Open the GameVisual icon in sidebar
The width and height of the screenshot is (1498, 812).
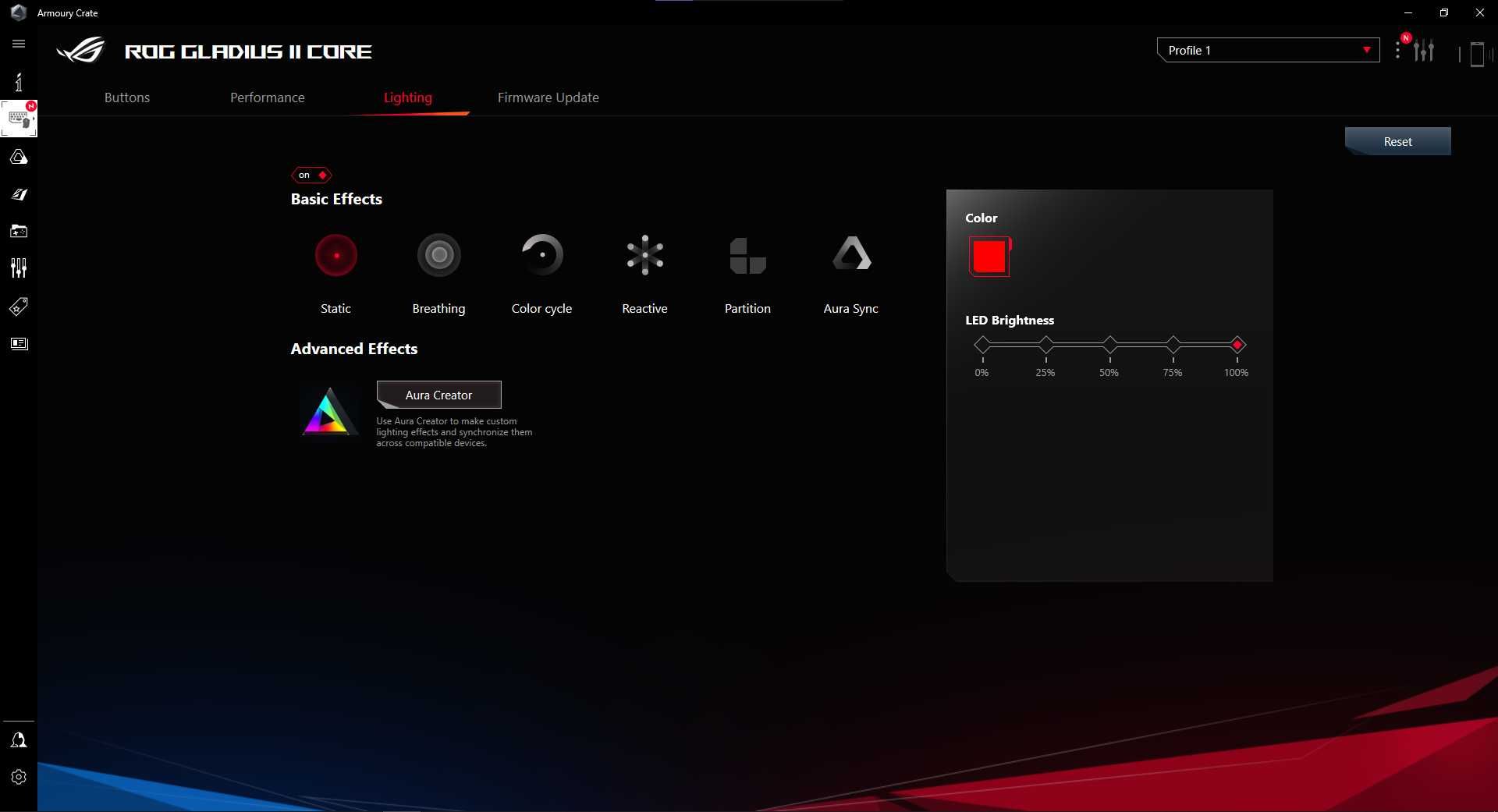pos(19,194)
